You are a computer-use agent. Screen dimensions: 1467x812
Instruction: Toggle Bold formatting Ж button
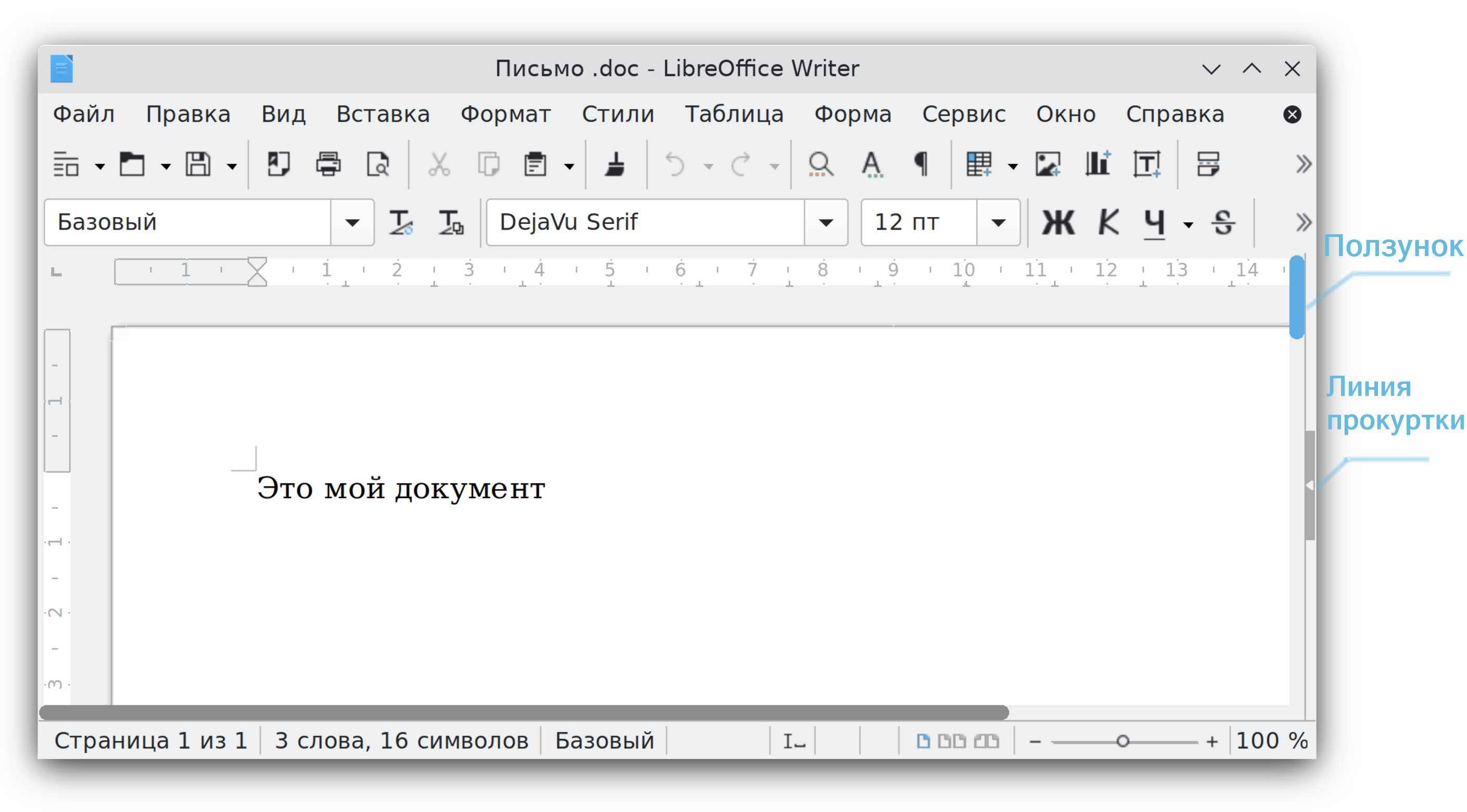(x=1059, y=223)
